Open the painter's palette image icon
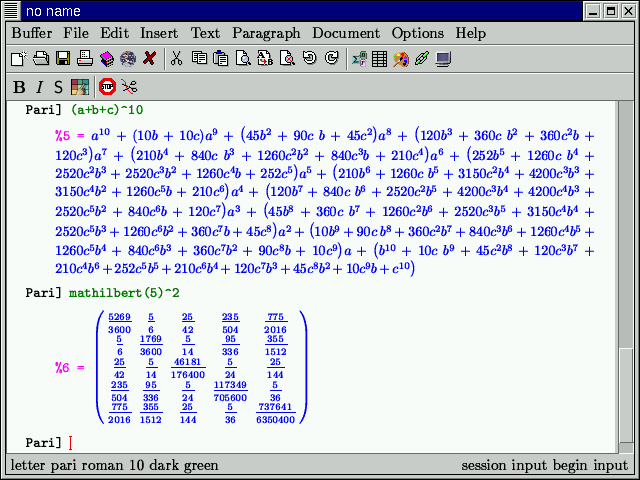This screenshot has height=480, width=640. pyautogui.click(x=401, y=60)
